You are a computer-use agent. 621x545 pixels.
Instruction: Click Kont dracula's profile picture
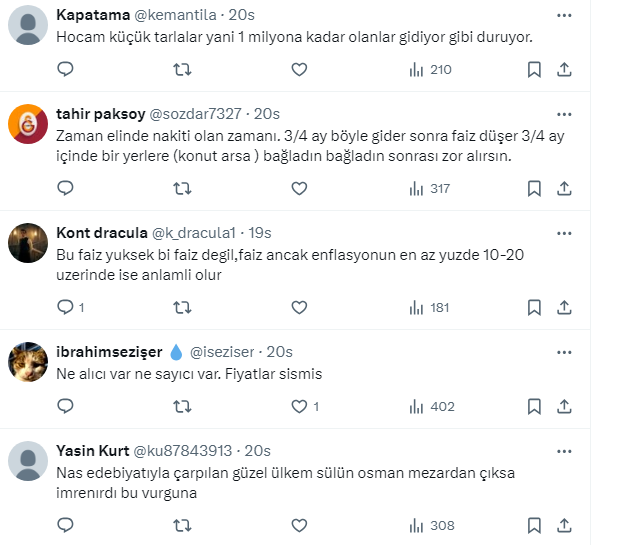(28, 243)
